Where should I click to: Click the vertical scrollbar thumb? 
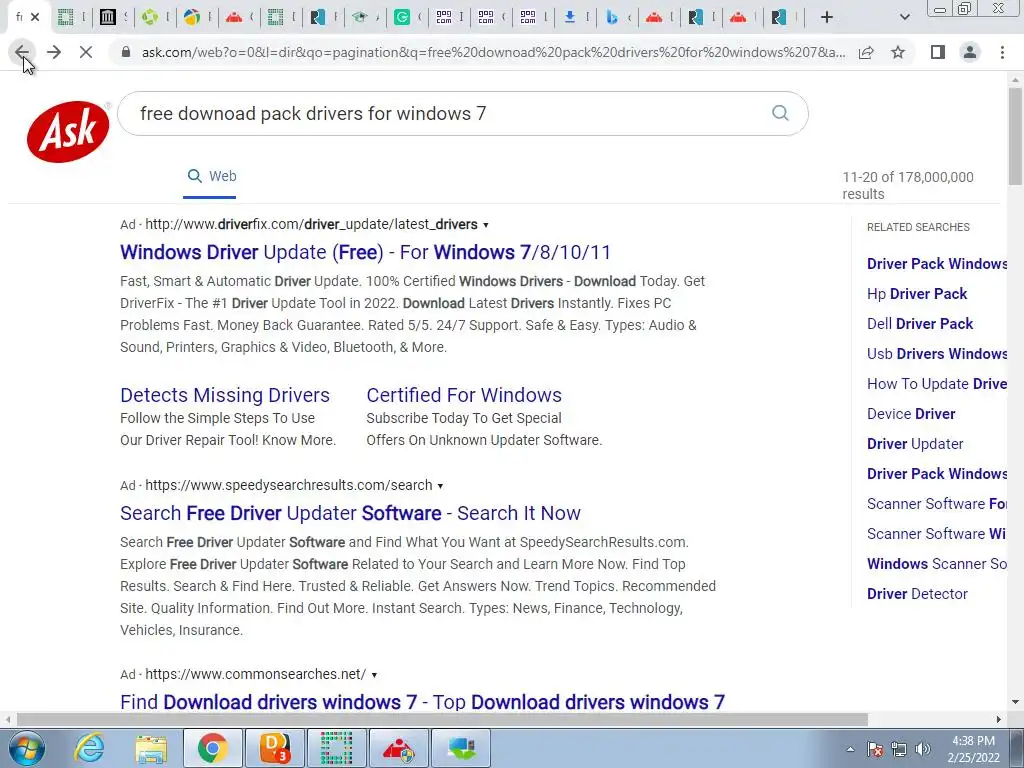coord(1015,136)
